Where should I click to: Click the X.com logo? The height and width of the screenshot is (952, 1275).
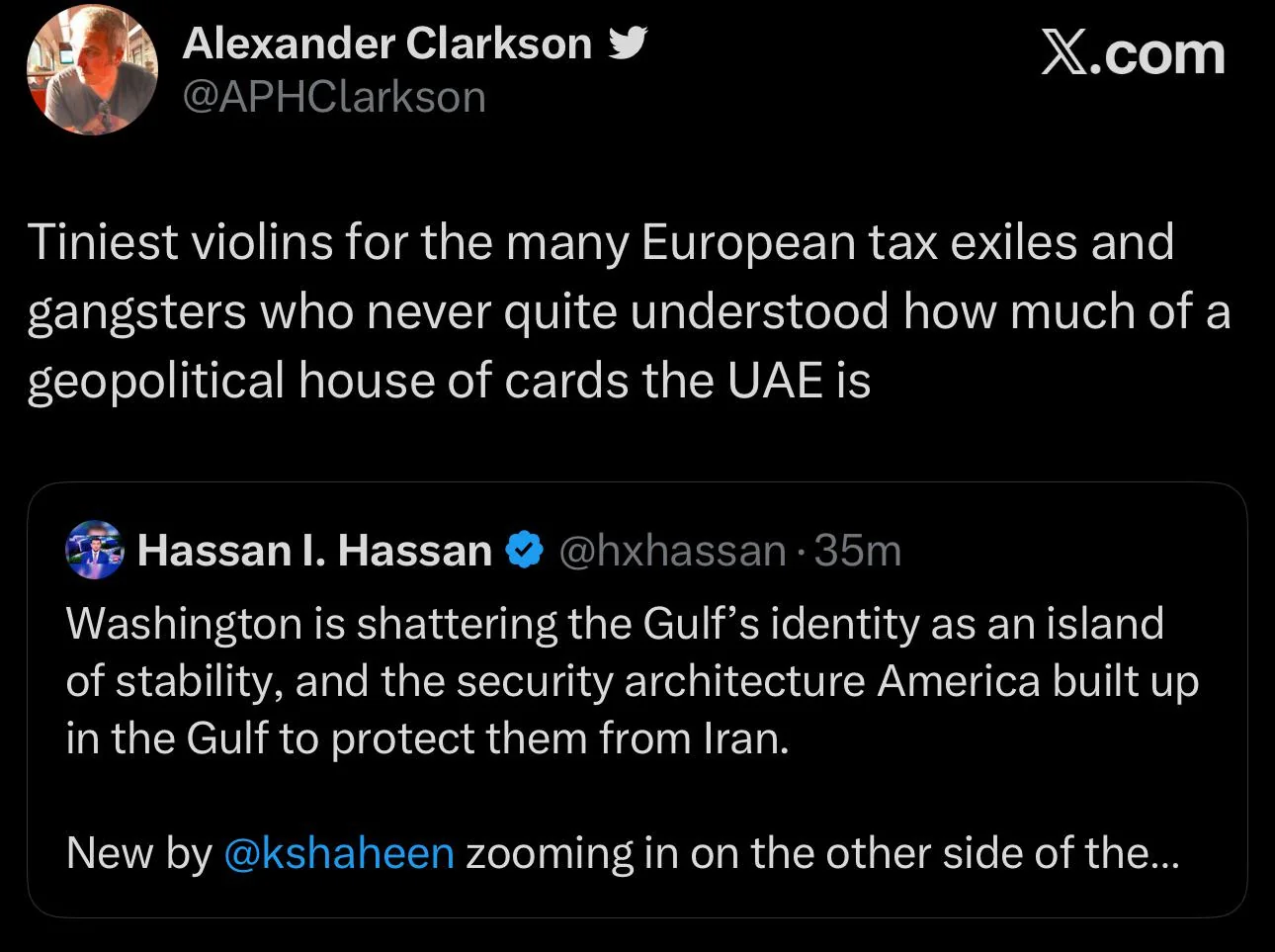pyautogui.click(x=1133, y=53)
